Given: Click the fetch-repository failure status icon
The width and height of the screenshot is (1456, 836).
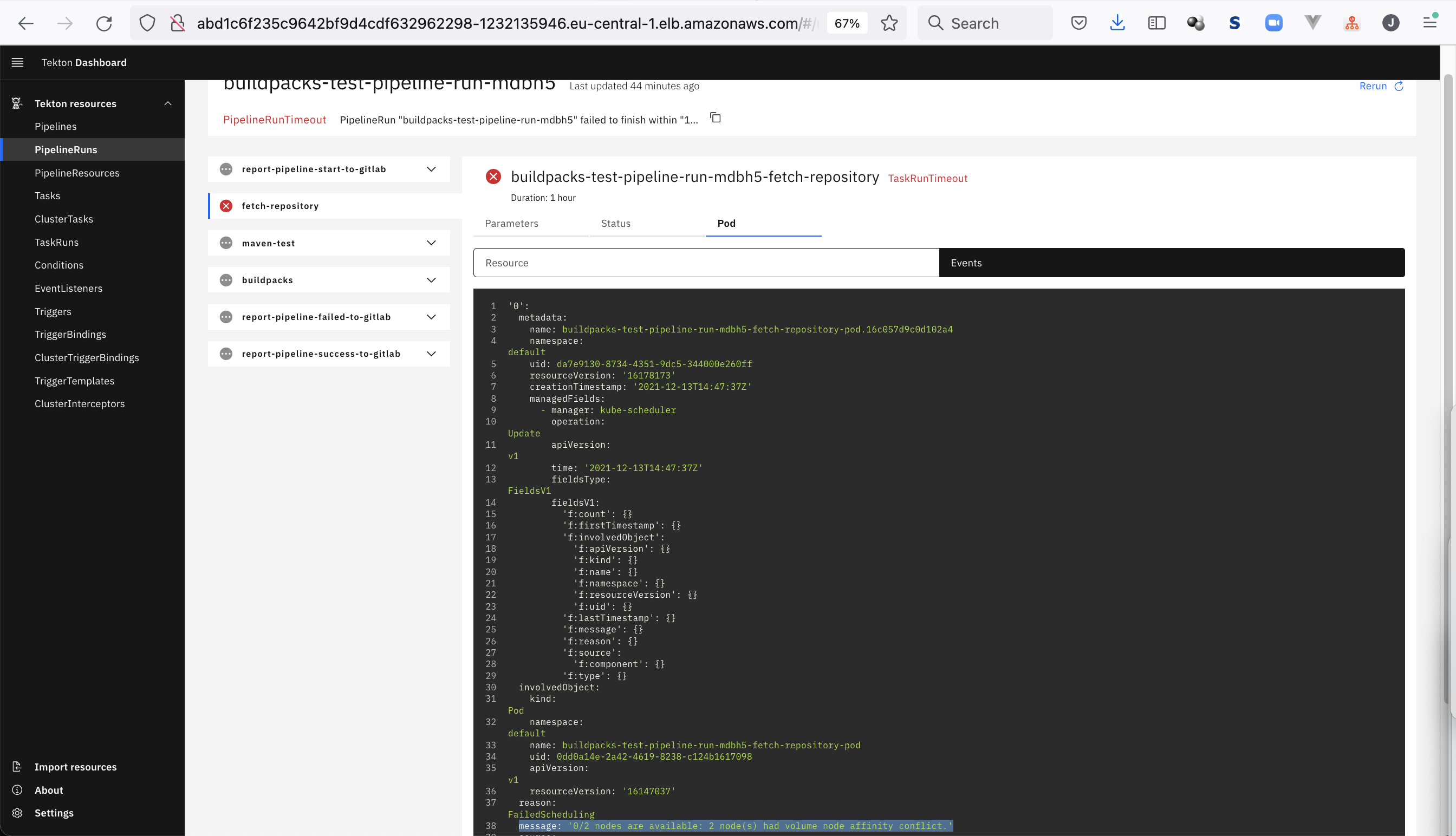Looking at the screenshot, I should pyautogui.click(x=226, y=205).
